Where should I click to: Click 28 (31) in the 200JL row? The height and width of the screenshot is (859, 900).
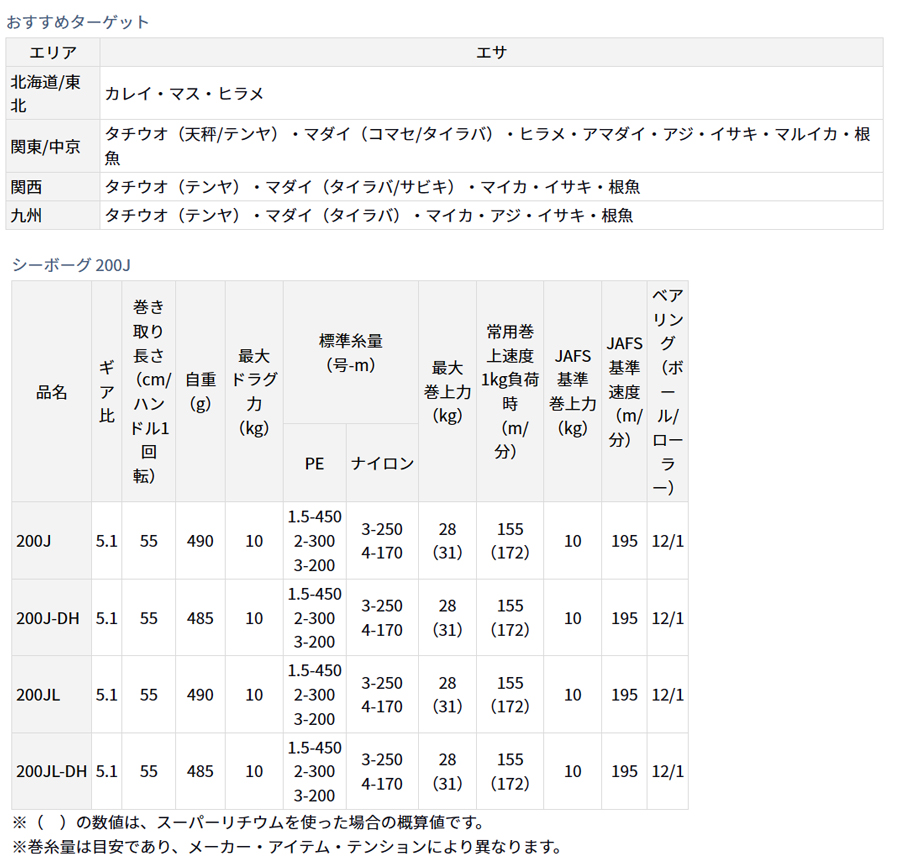pos(448,695)
